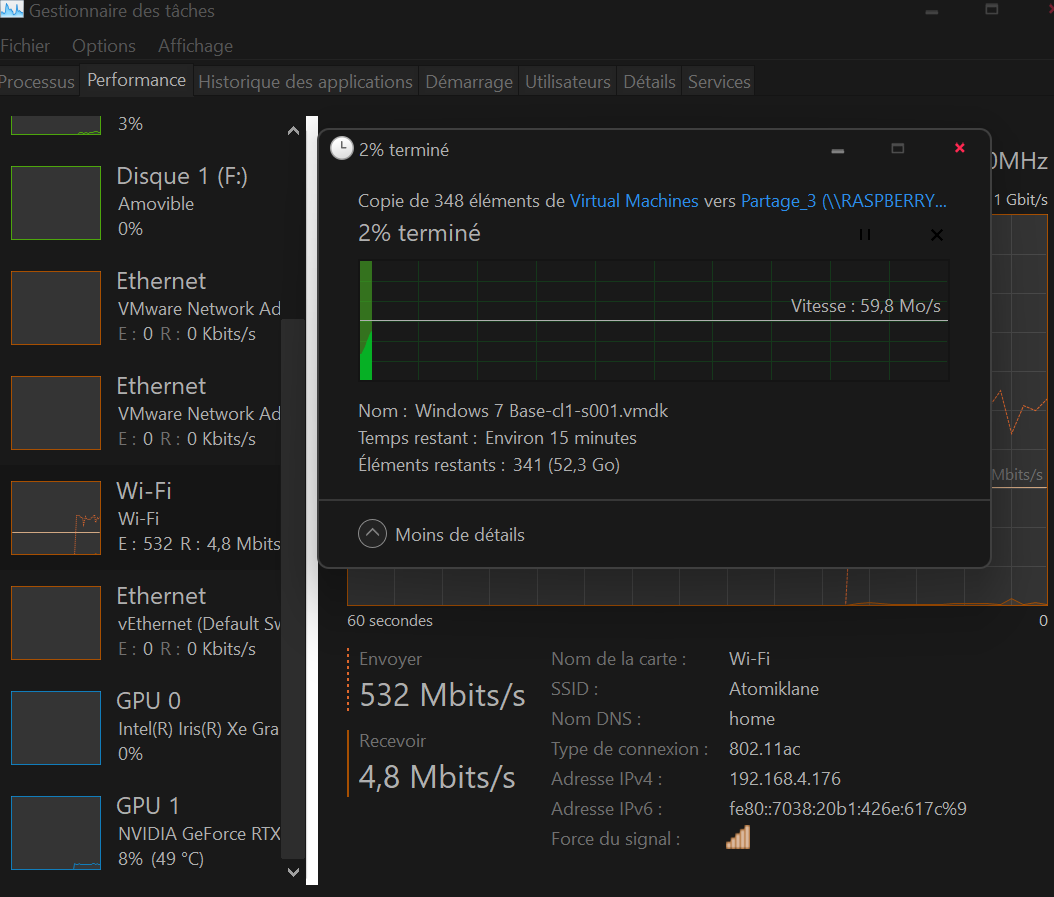Viewport: 1054px width, 897px height.
Task: Click the Vitesse 59,8 Mo/s label
Action: click(x=866, y=306)
